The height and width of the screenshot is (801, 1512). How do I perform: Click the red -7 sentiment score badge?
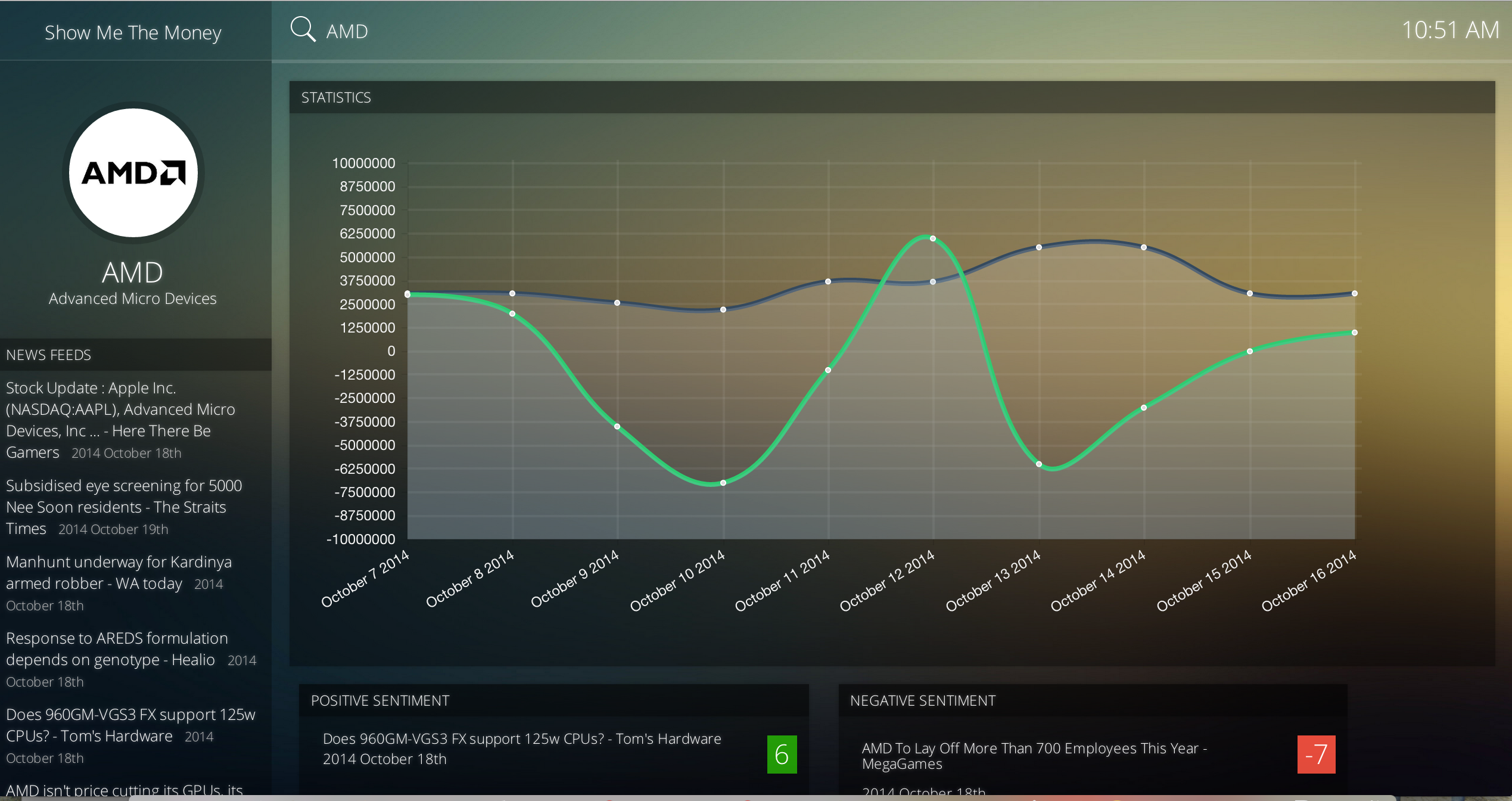click(1316, 755)
